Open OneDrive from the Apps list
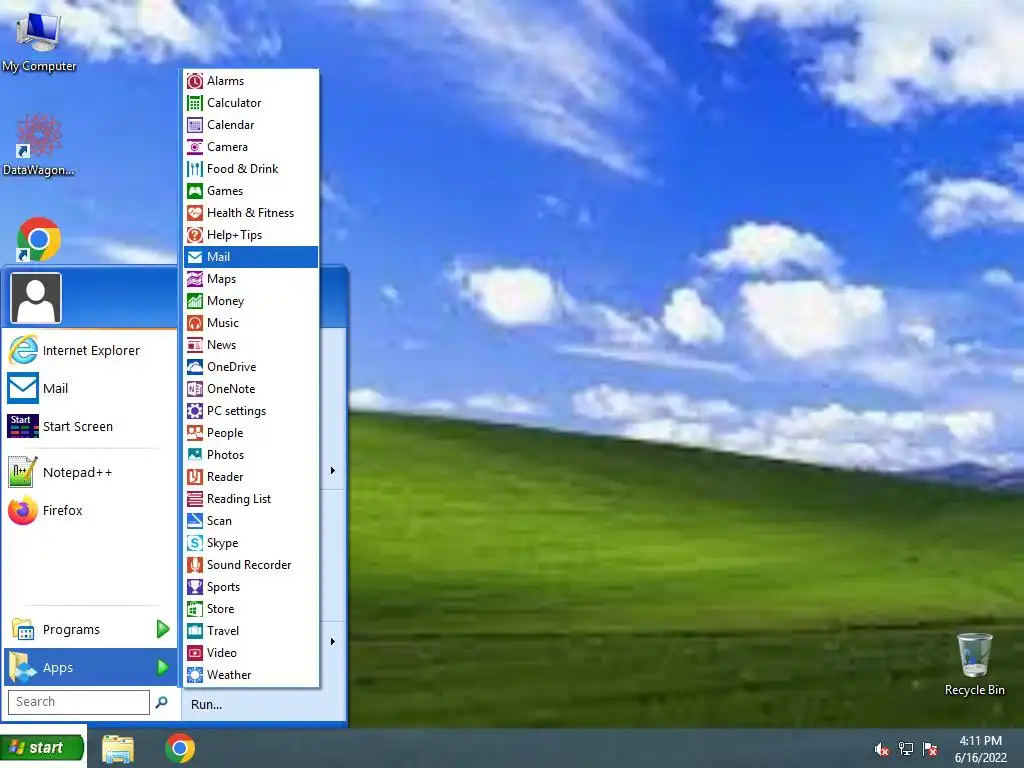 [x=251, y=366]
